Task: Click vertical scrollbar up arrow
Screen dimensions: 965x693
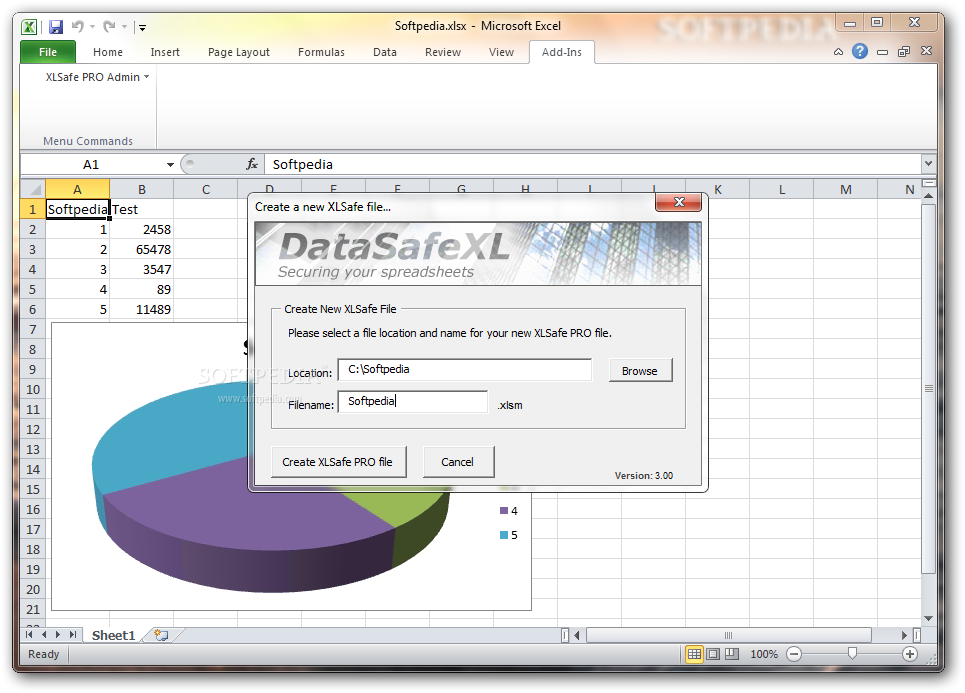Action: click(x=929, y=196)
